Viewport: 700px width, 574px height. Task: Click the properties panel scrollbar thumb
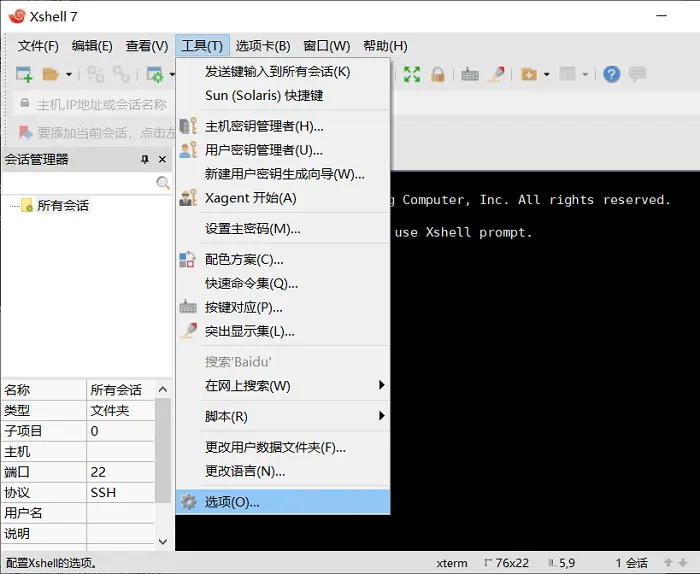(163, 451)
